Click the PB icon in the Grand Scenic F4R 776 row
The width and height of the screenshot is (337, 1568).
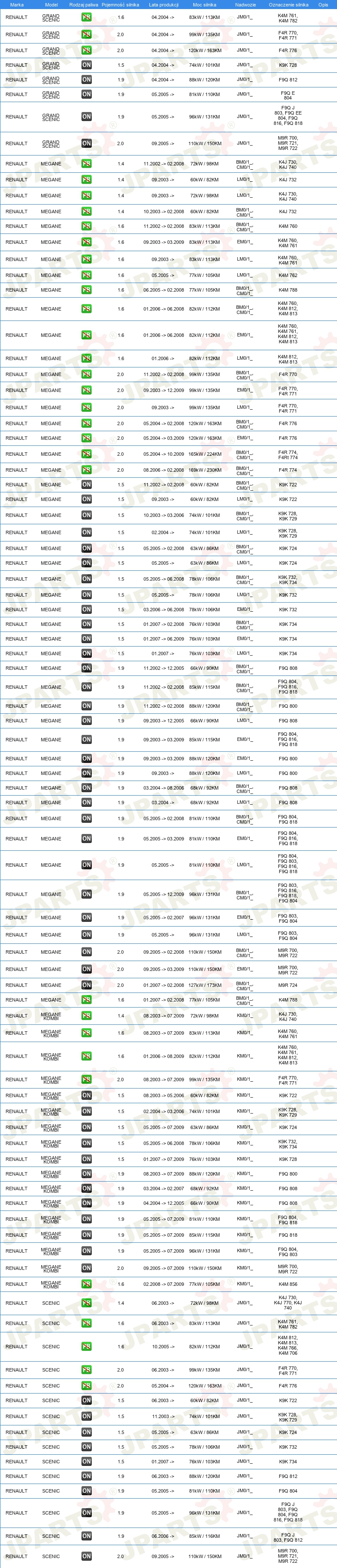[x=87, y=50]
